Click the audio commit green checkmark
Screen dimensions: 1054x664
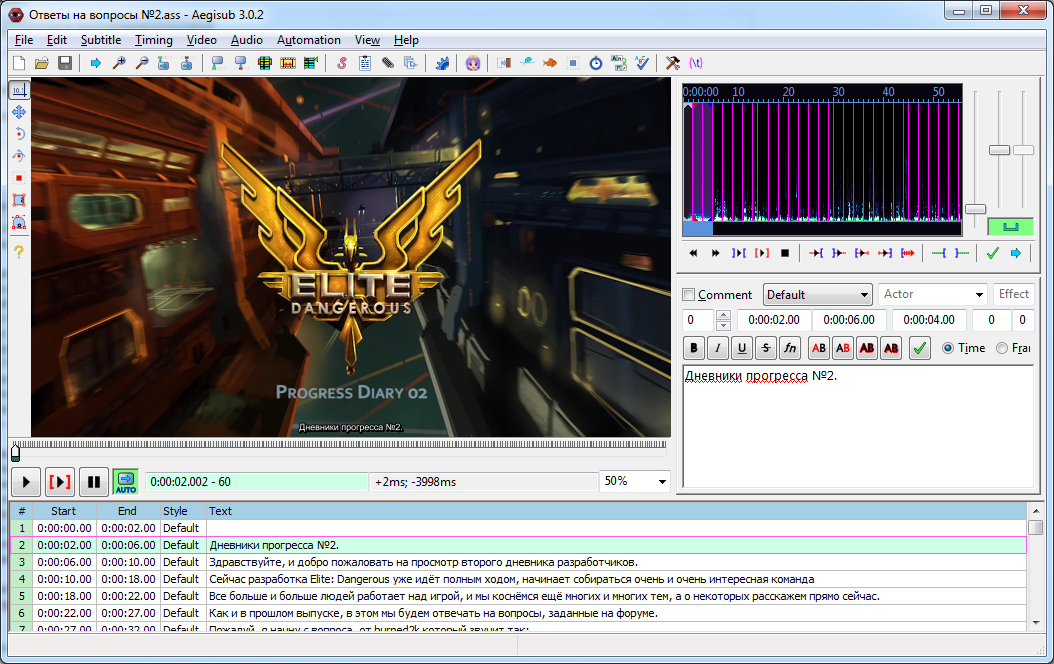(x=992, y=253)
